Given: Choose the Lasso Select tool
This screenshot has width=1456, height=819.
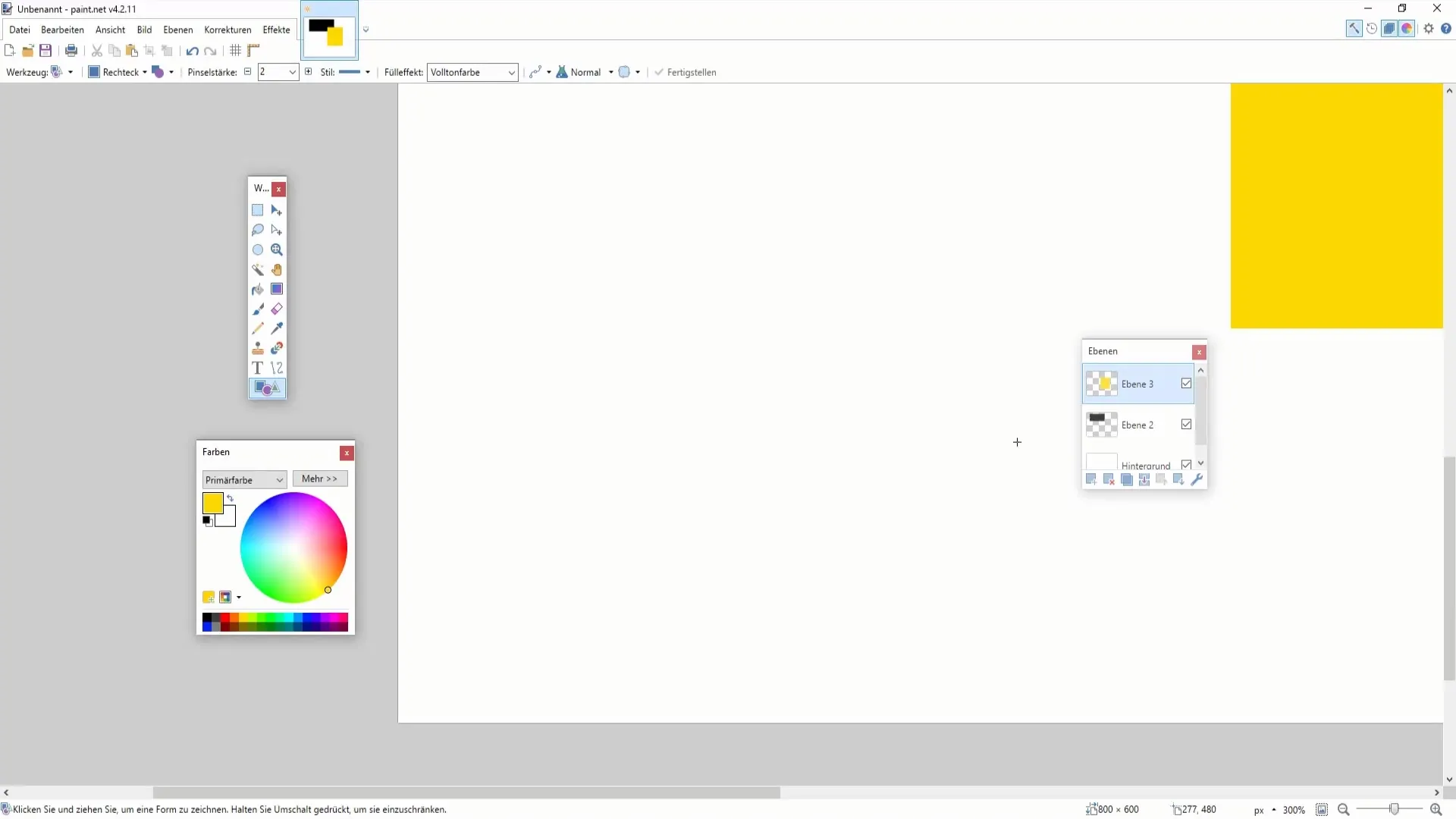Looking at the screenshot, I should click(x=258, y=230).
